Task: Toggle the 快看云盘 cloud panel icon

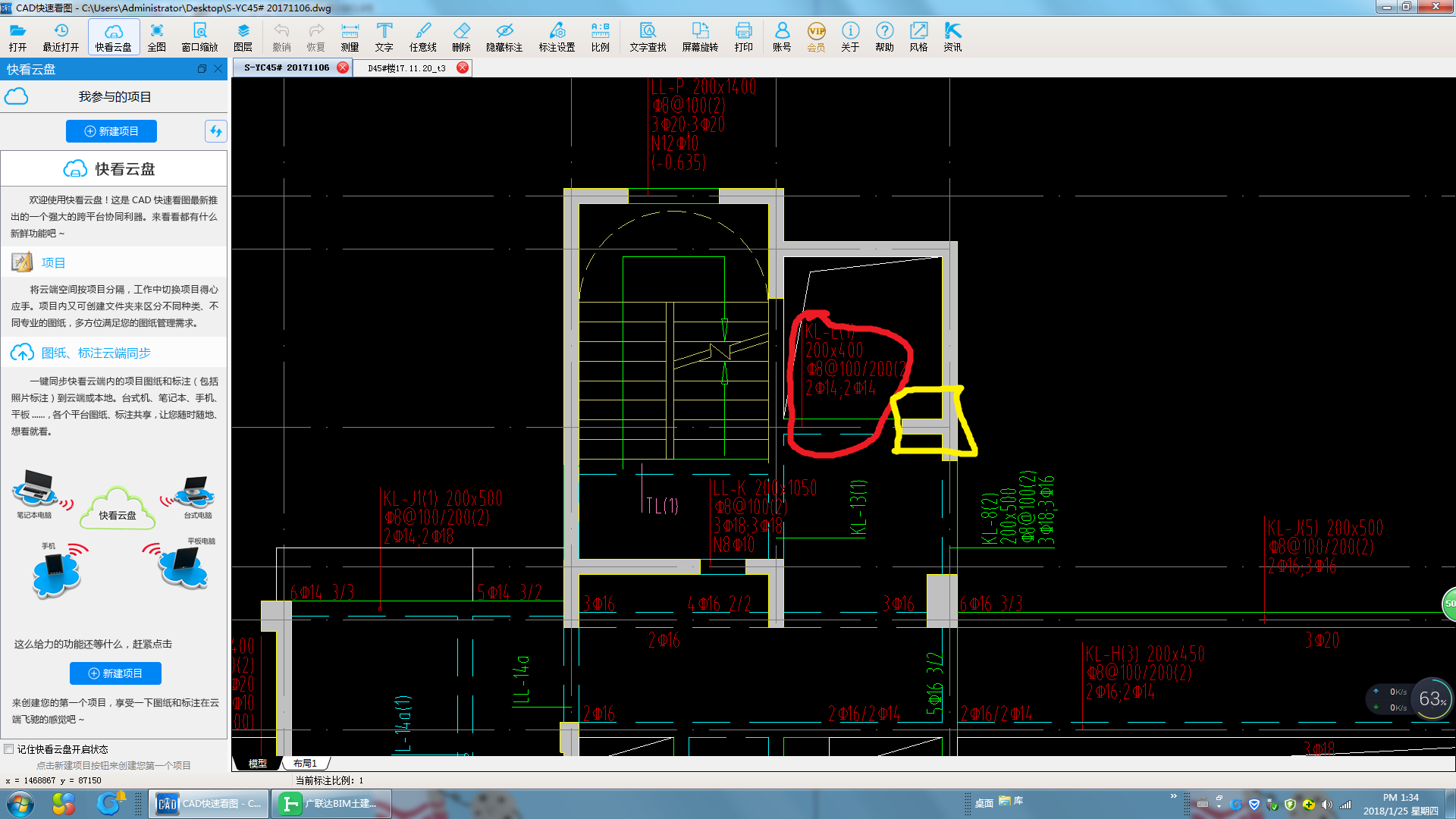Action: (x=114, y=36)
